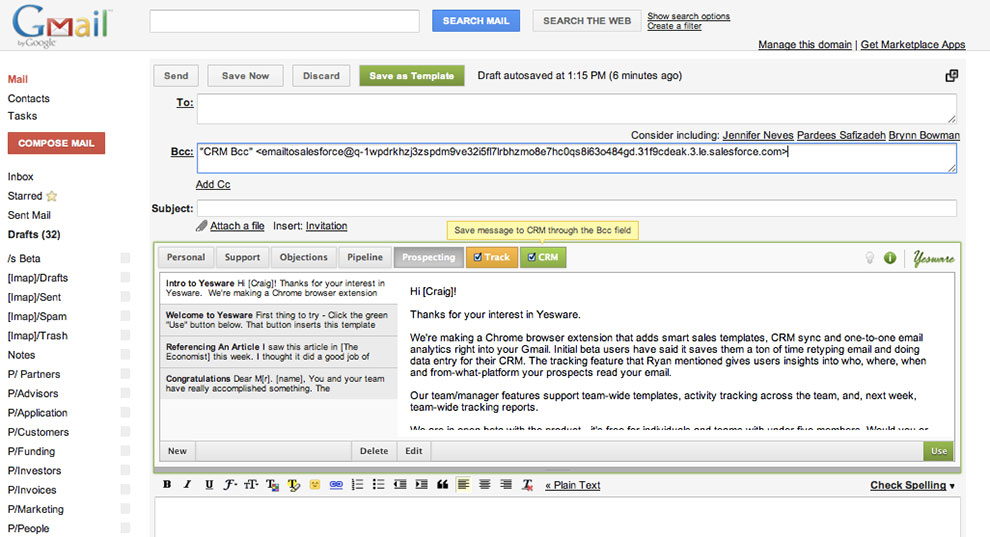Click the Create a filter link

(x=674, y=26)
